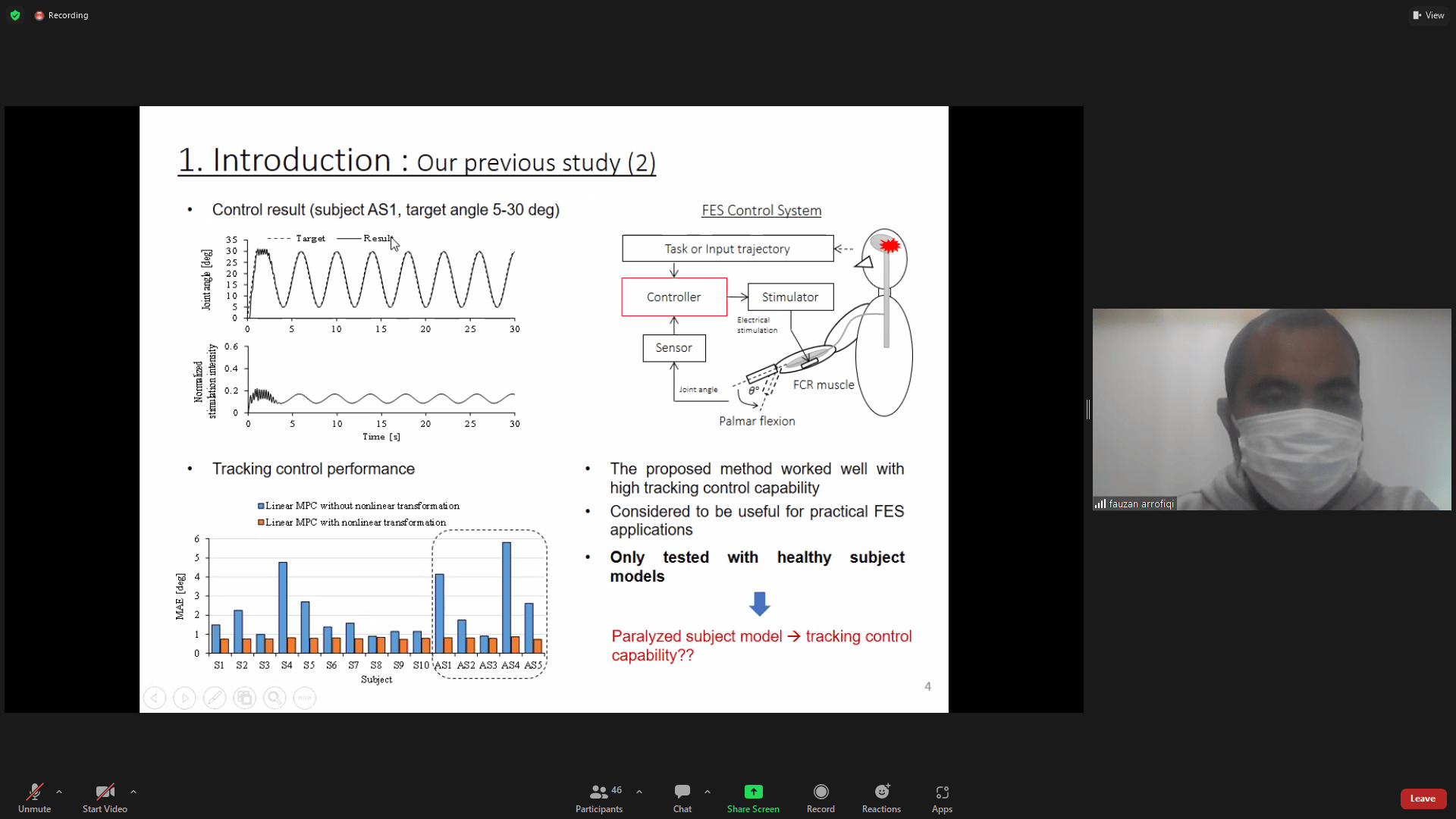The image size is (1456, 819).
Task: Go to previous slide arrow on slide
Action: pos(155,698)
